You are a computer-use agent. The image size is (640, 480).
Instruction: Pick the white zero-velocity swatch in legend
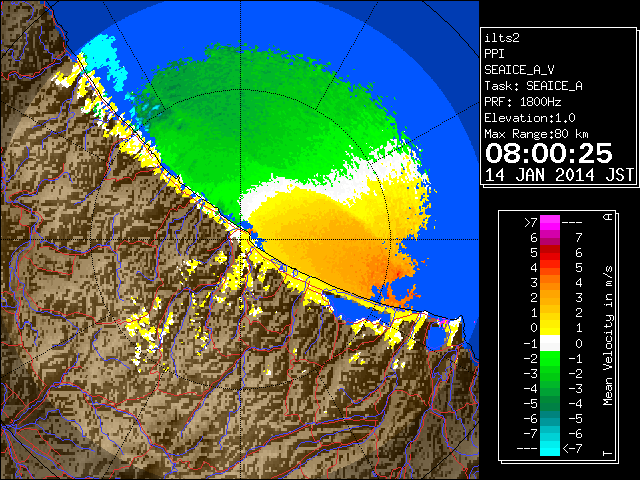(550, 343)
